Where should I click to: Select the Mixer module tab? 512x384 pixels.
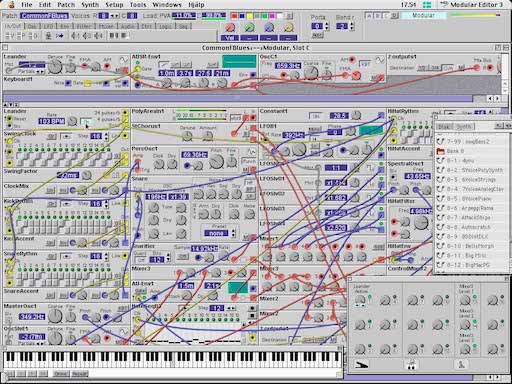[x=105, y=26]
